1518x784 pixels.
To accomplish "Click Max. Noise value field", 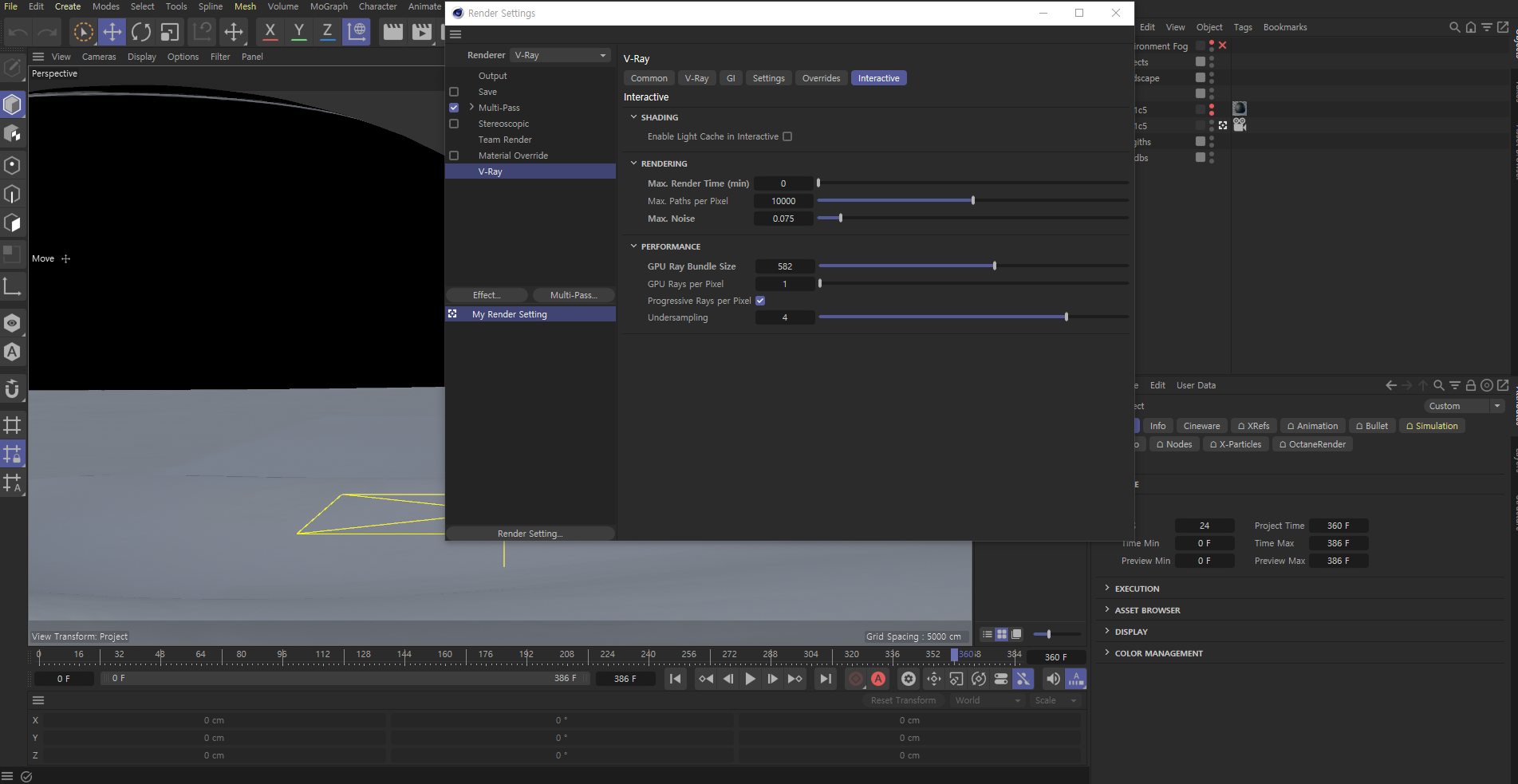I will (783, 219).
